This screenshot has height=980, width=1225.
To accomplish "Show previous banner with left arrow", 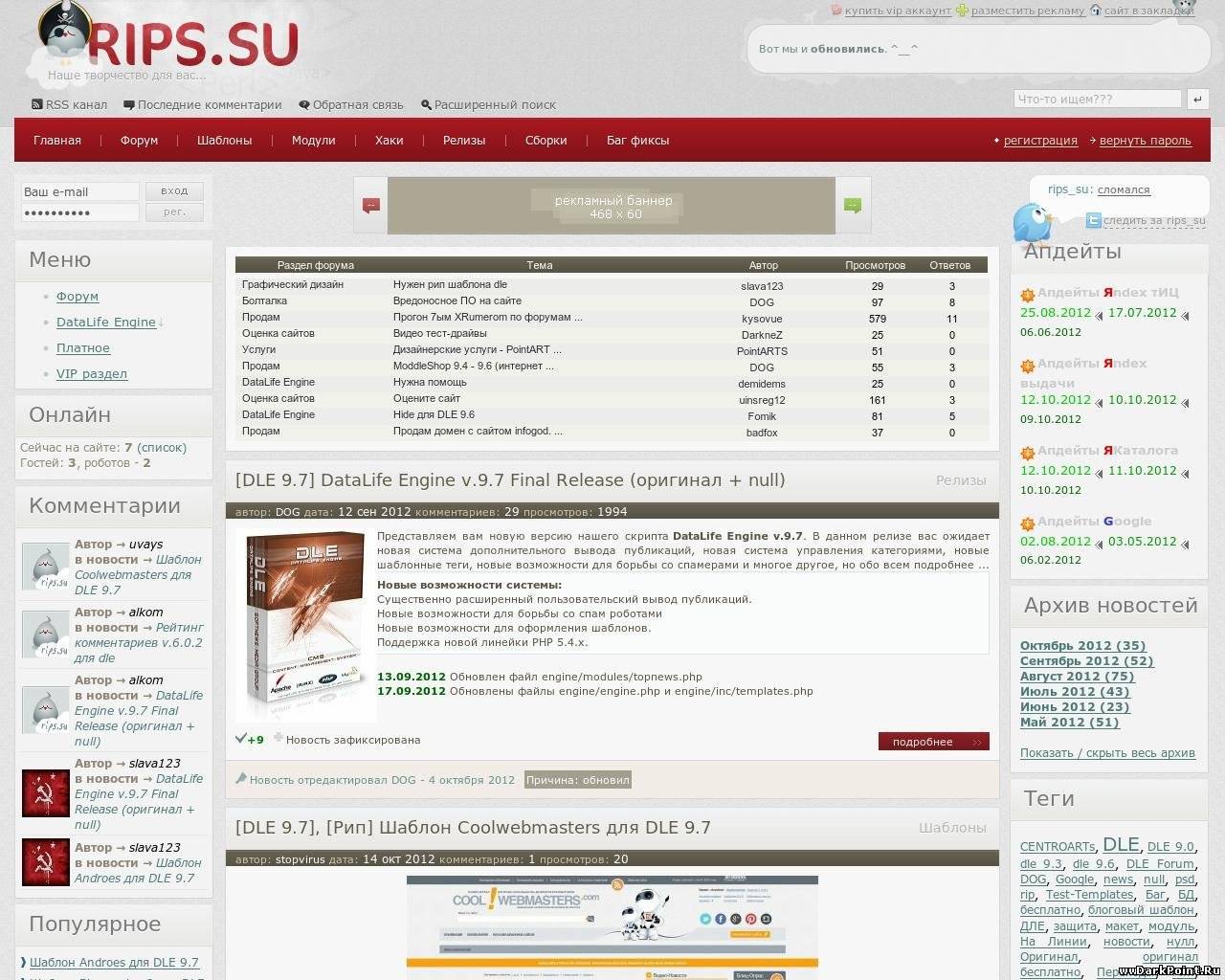I will tap(371, 205).
